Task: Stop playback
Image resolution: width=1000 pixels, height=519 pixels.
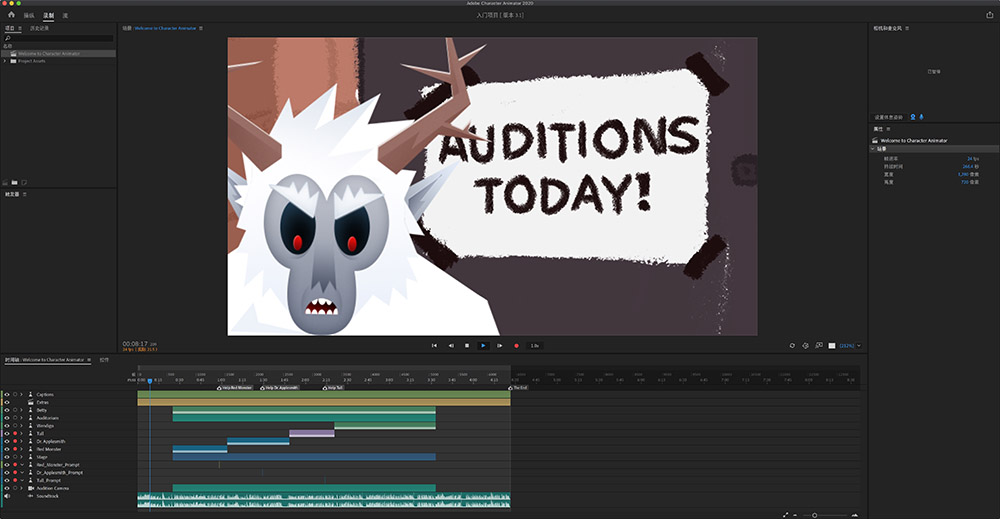Action: [x=467, y=346]
